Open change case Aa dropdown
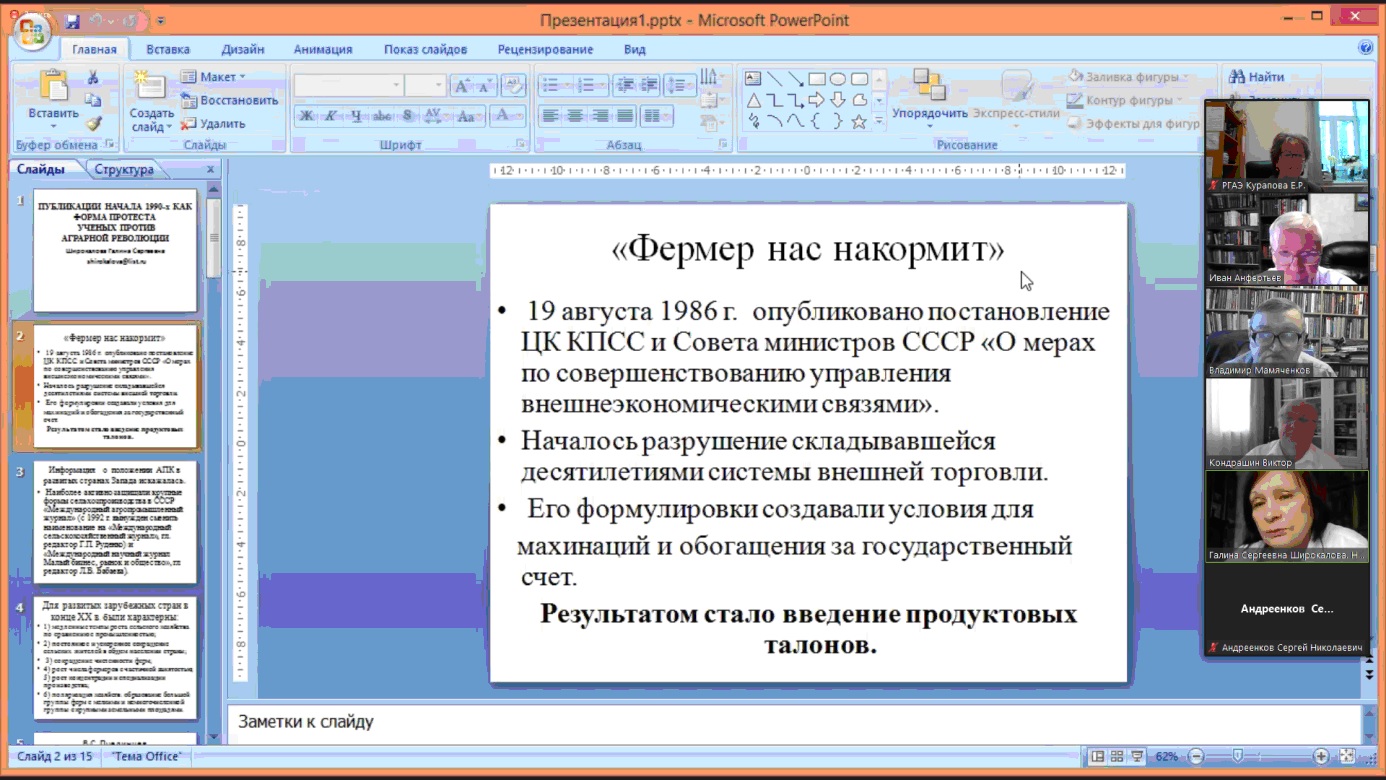This screenshot has width=1386, height=780. [x=468, y=116]
